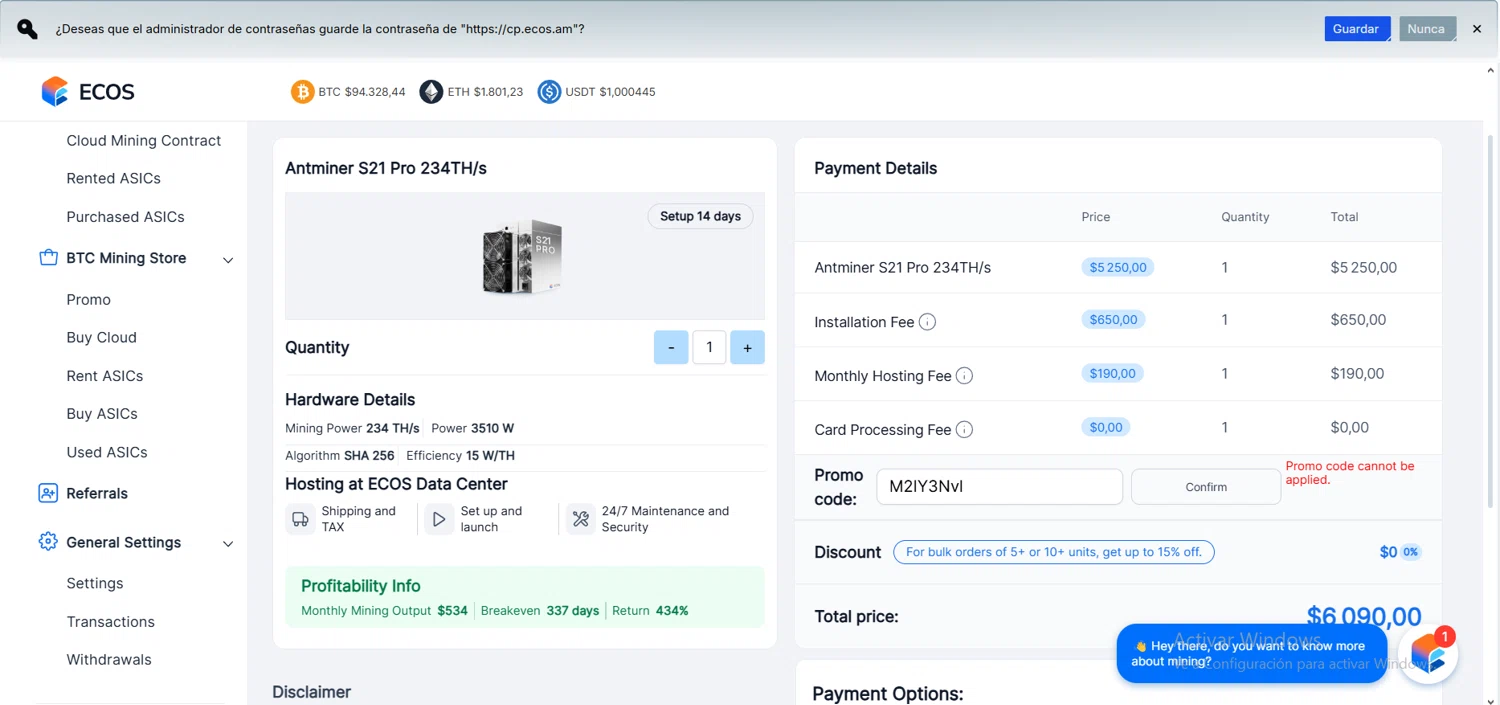Open Cloud Mining Contract page

(143, 140)
